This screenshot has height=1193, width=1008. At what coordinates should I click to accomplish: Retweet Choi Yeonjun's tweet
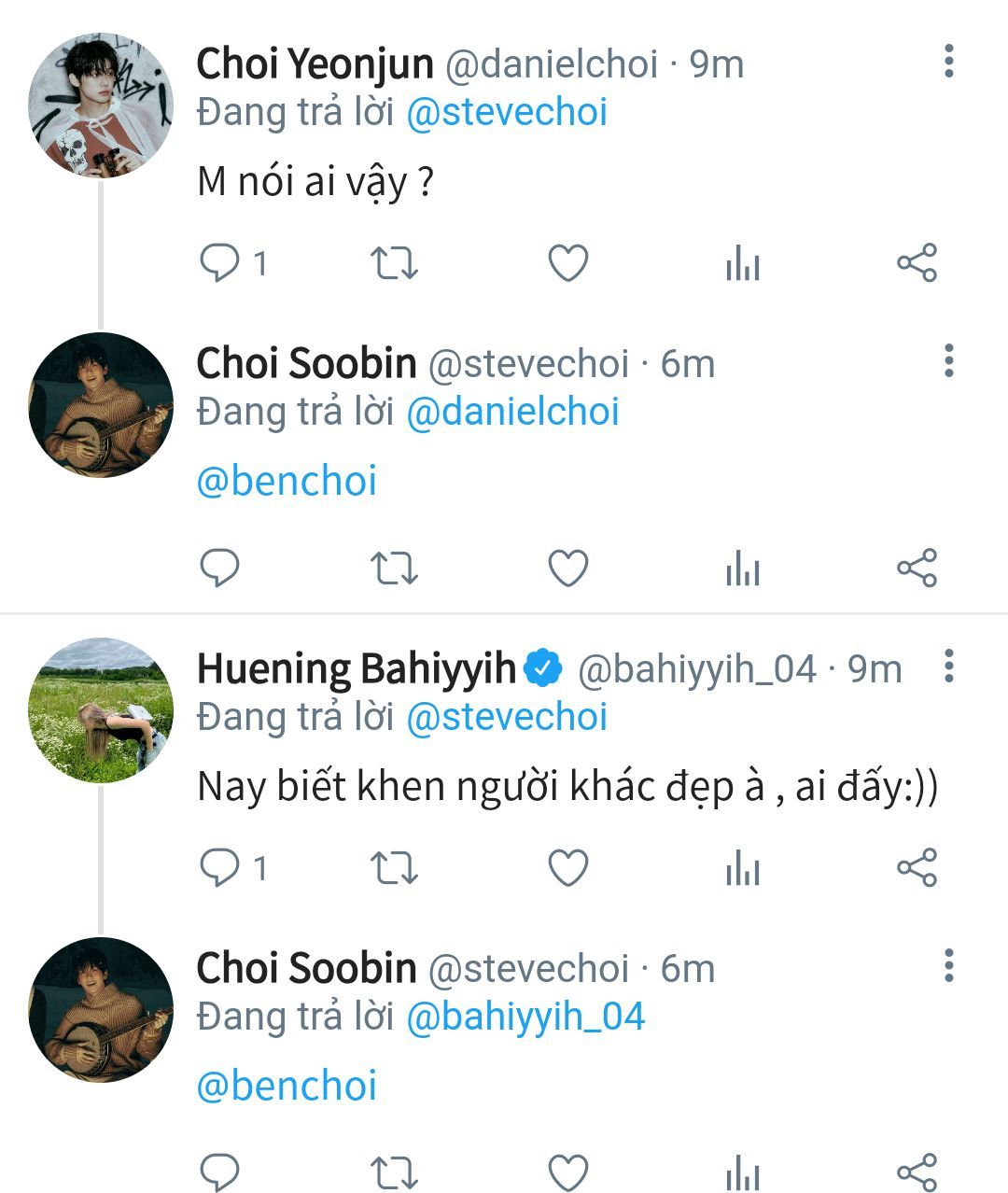394,263
